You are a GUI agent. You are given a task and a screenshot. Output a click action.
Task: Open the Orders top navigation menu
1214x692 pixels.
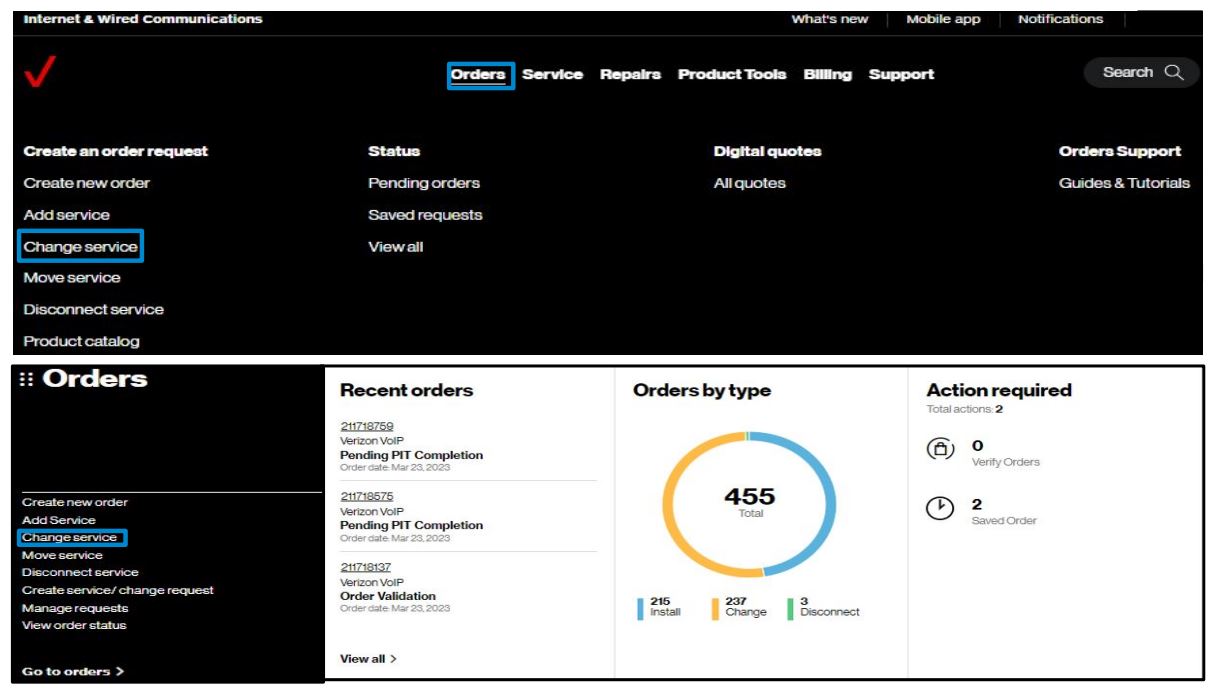click(478, 74)
